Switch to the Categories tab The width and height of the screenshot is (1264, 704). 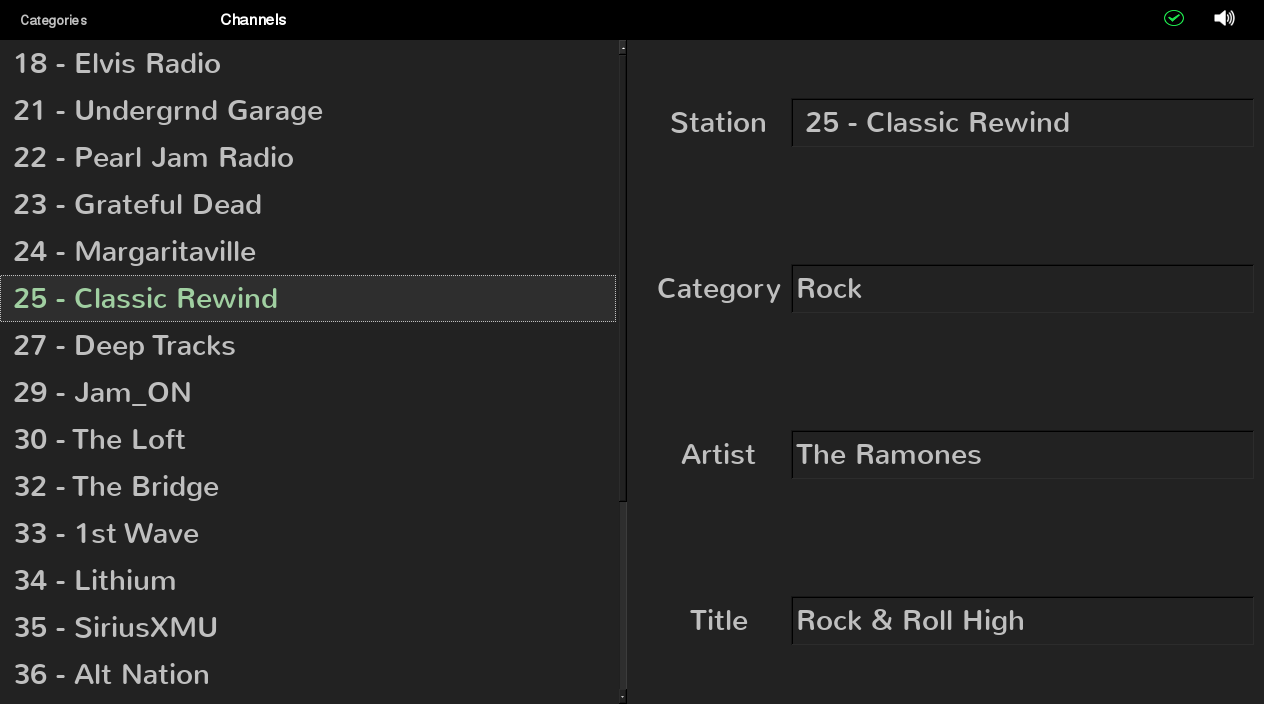(54, 20)
